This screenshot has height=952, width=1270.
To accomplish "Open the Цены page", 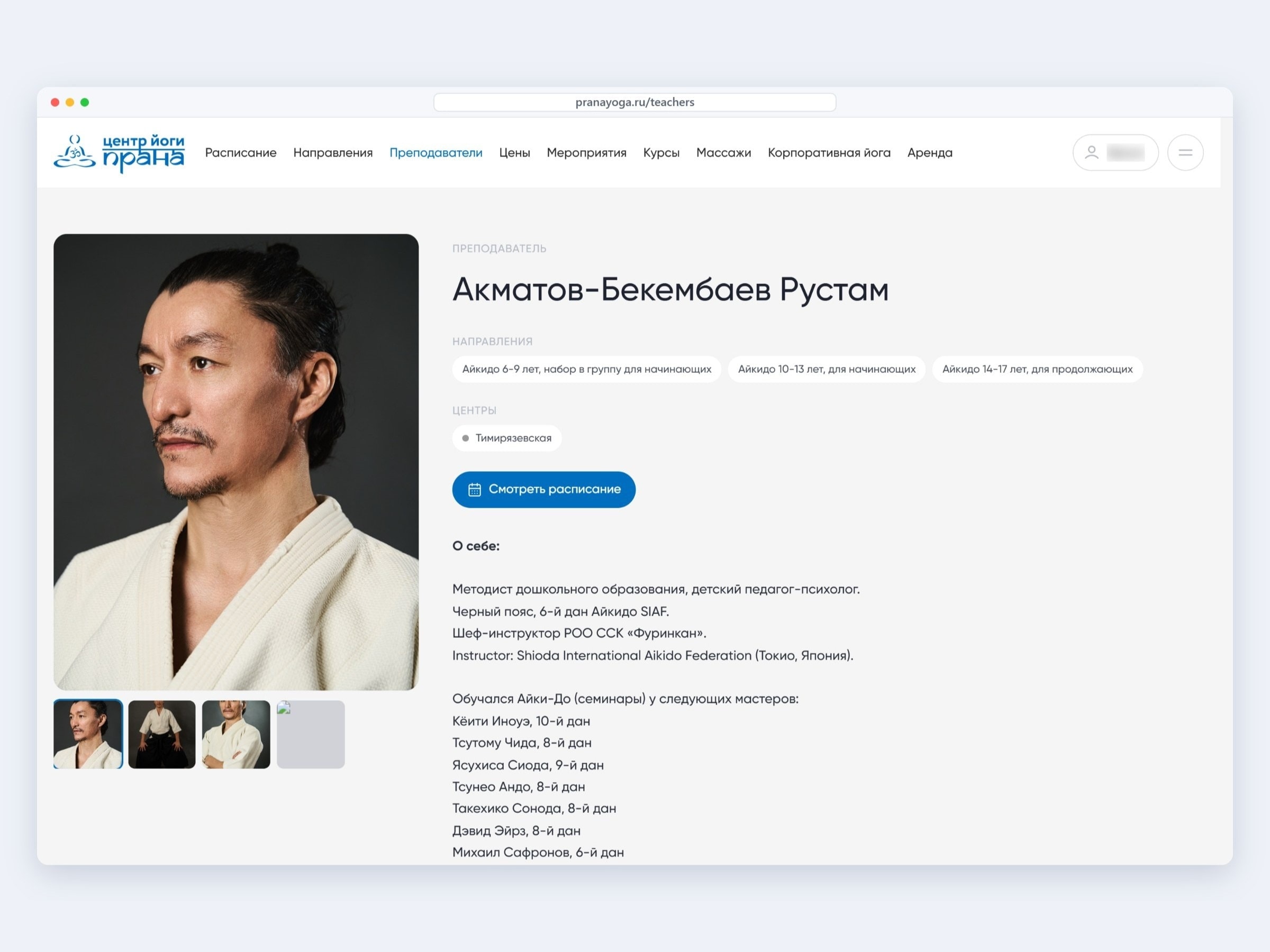I will pos(514,153).
